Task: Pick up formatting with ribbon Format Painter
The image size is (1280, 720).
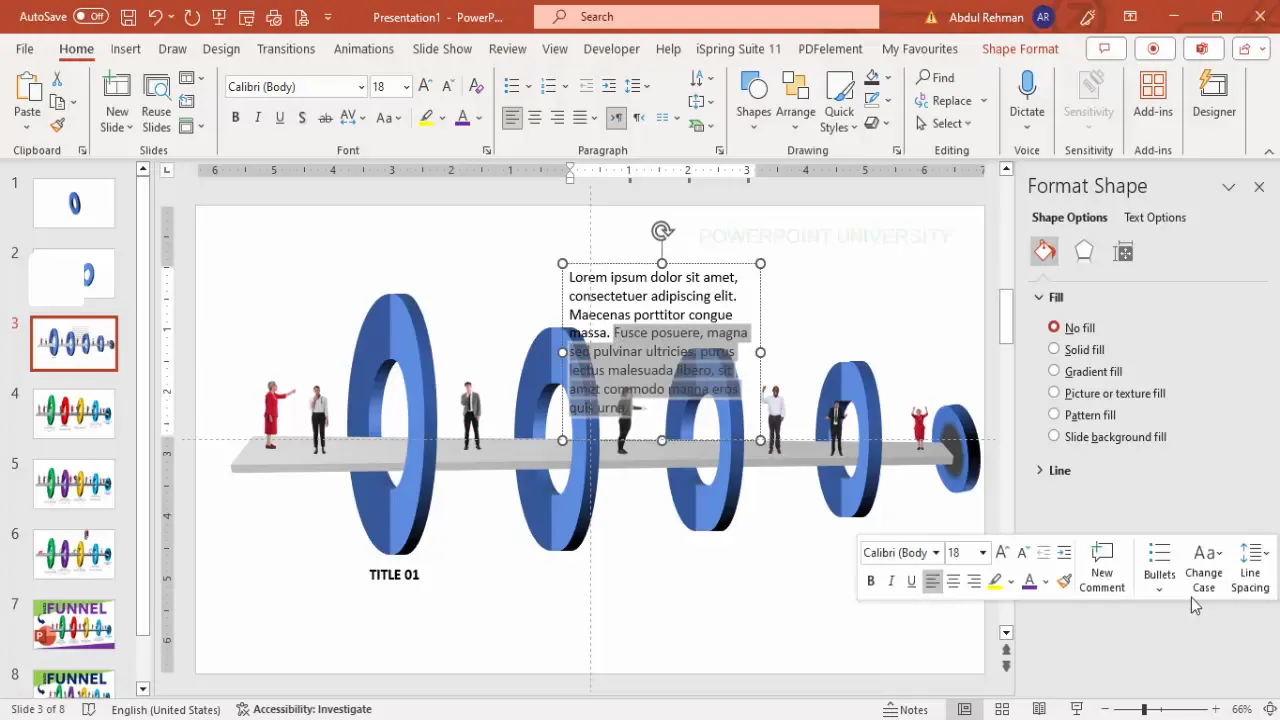Action: [x=57, y=125]
